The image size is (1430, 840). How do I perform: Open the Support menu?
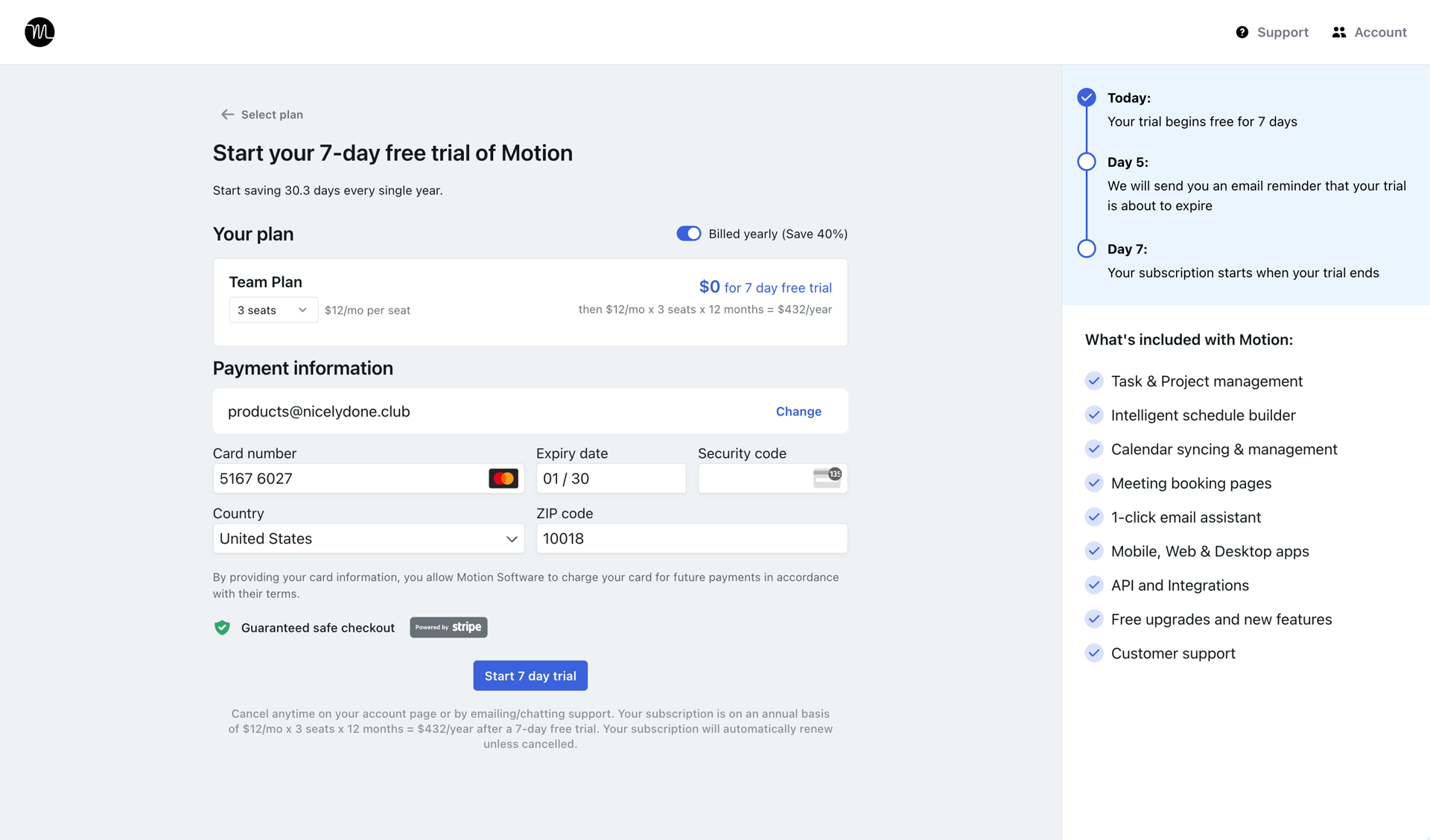click(x=1271, y=32)
